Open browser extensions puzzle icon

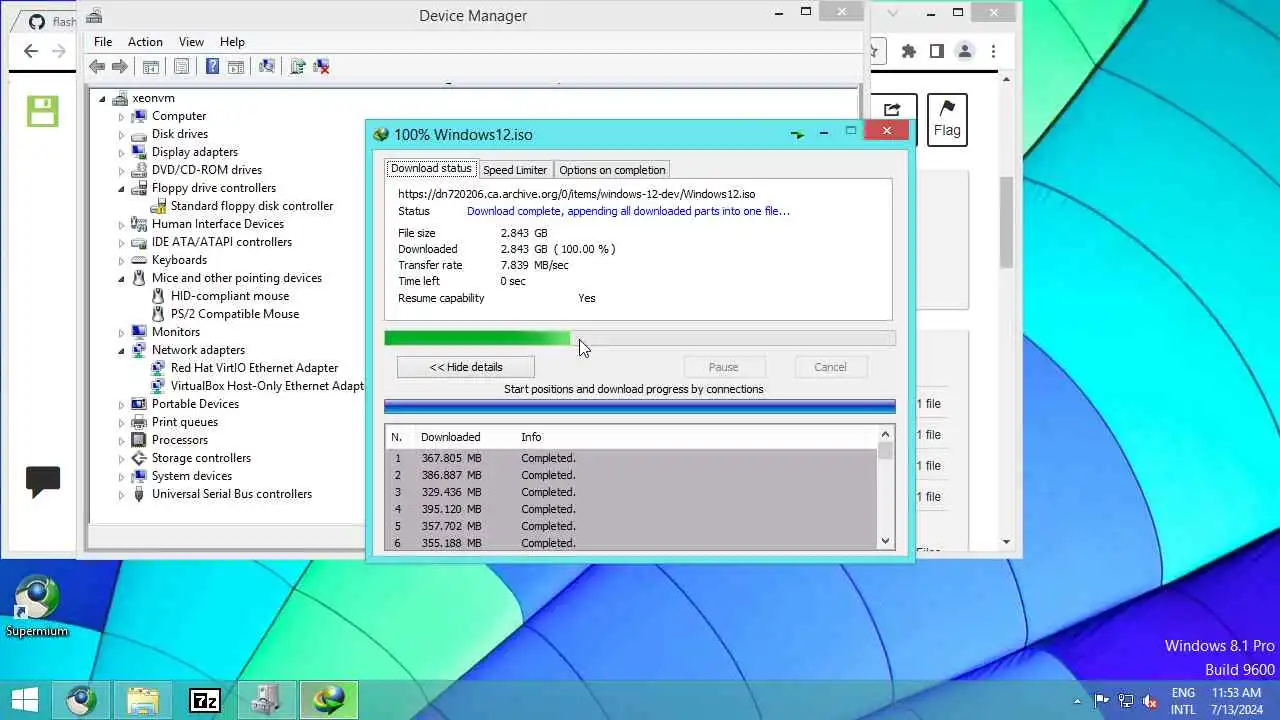click(908, 51)
